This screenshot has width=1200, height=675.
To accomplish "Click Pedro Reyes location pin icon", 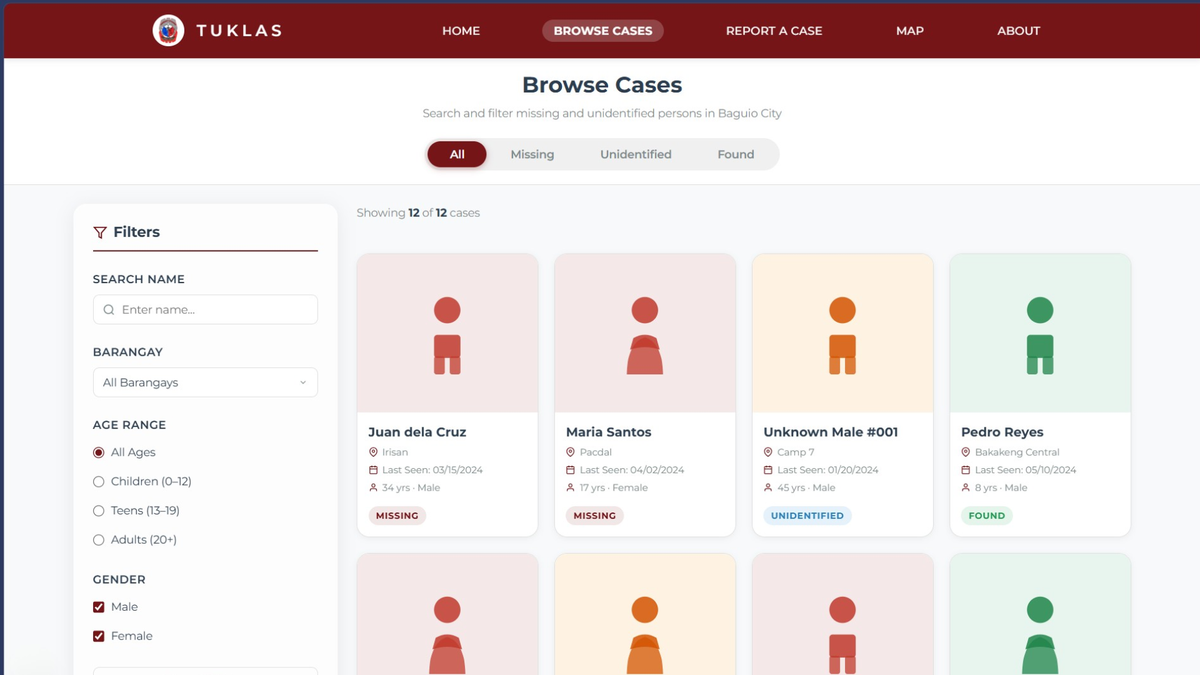I will pos(966,452).
